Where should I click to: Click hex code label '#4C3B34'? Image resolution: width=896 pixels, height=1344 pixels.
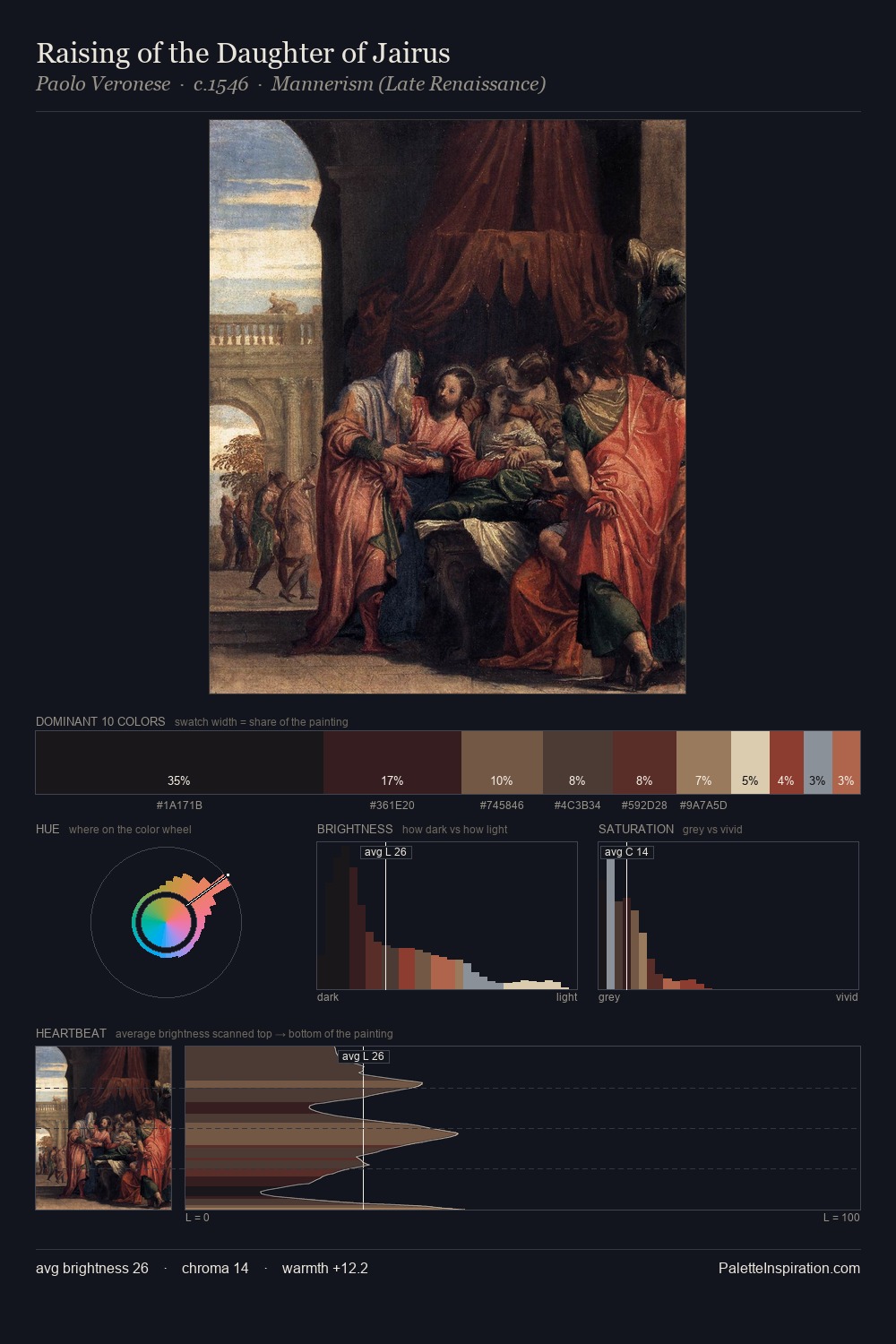pos(578,806)
